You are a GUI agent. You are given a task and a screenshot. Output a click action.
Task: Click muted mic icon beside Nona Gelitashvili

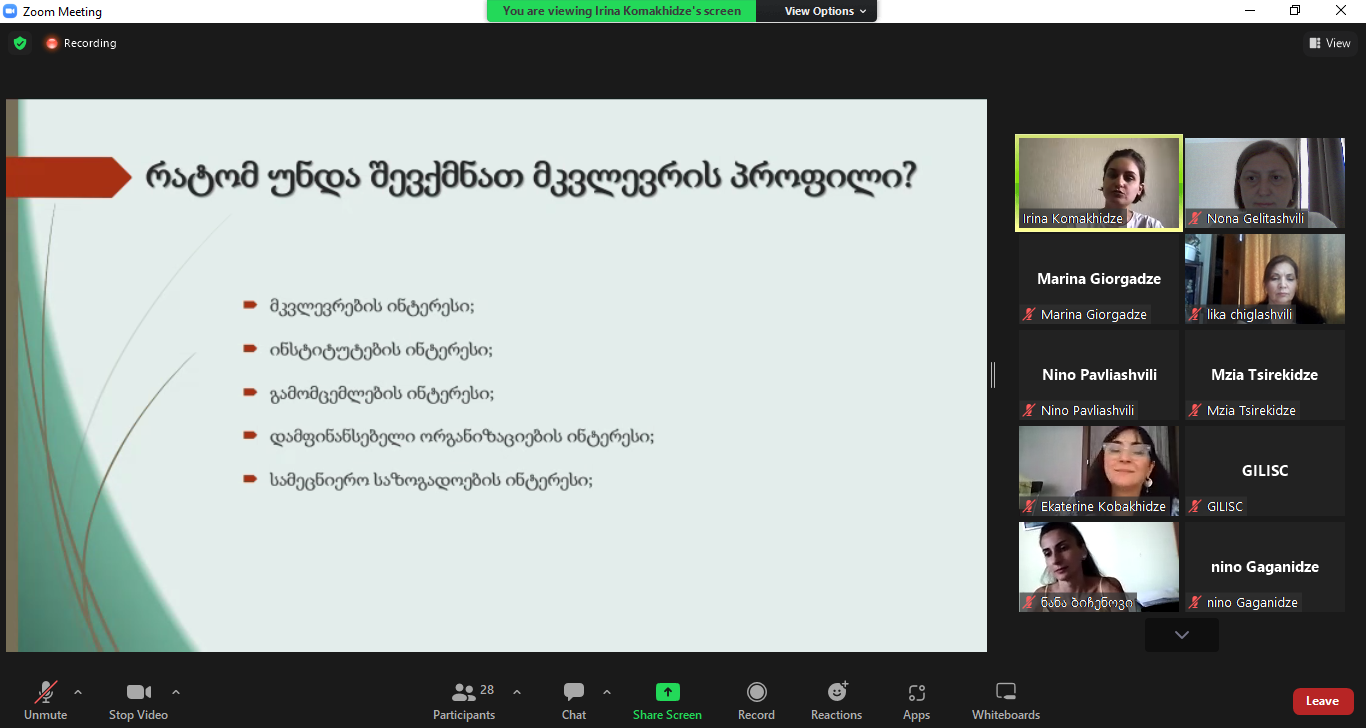coord(1195,218)
